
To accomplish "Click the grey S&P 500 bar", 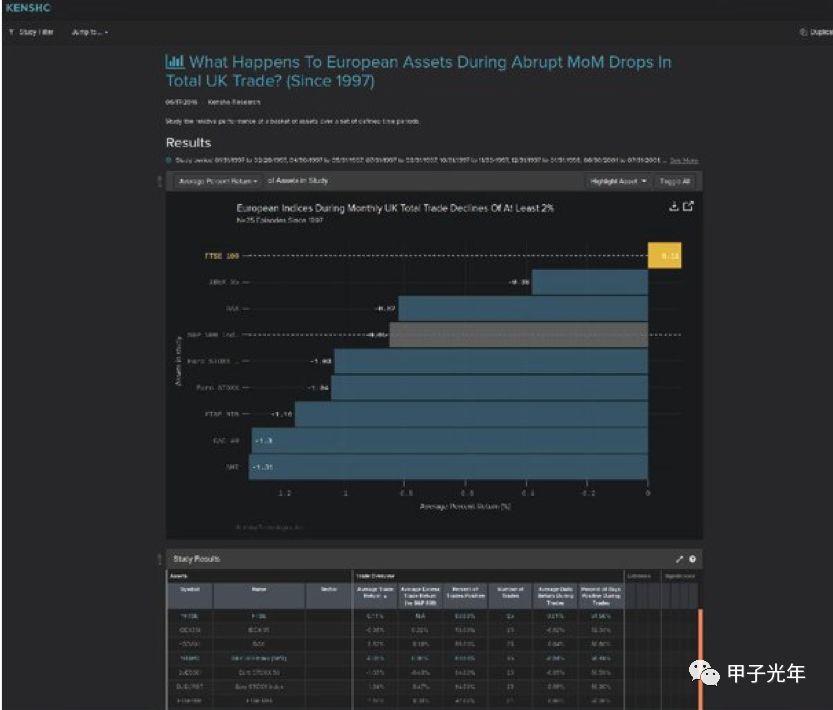I will (x=518, y=335).
